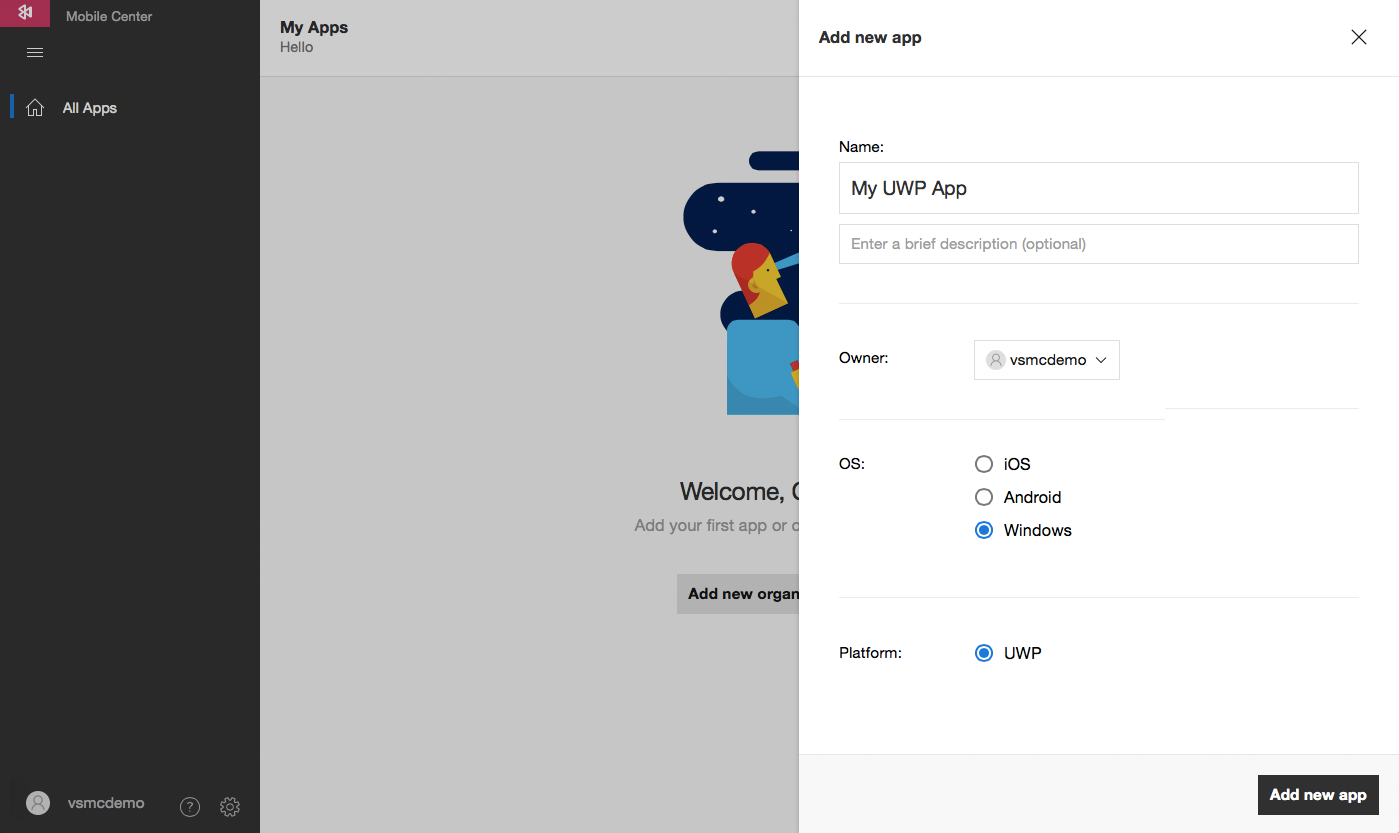Click the All Apps home icon
Screen dimensions: 1399x833
pos(35,108)
